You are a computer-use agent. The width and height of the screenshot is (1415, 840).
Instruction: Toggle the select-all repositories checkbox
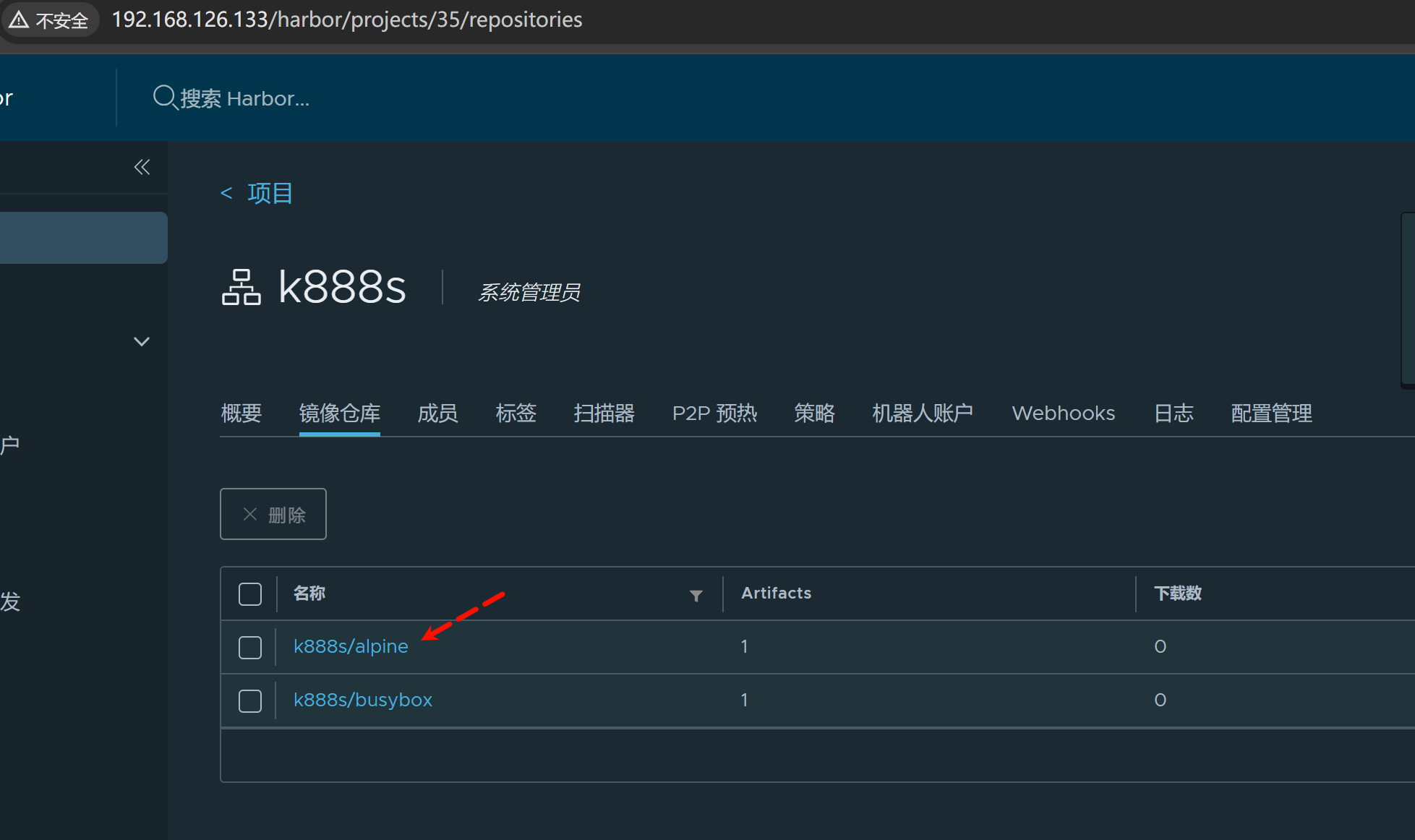(x=250, y=593)
